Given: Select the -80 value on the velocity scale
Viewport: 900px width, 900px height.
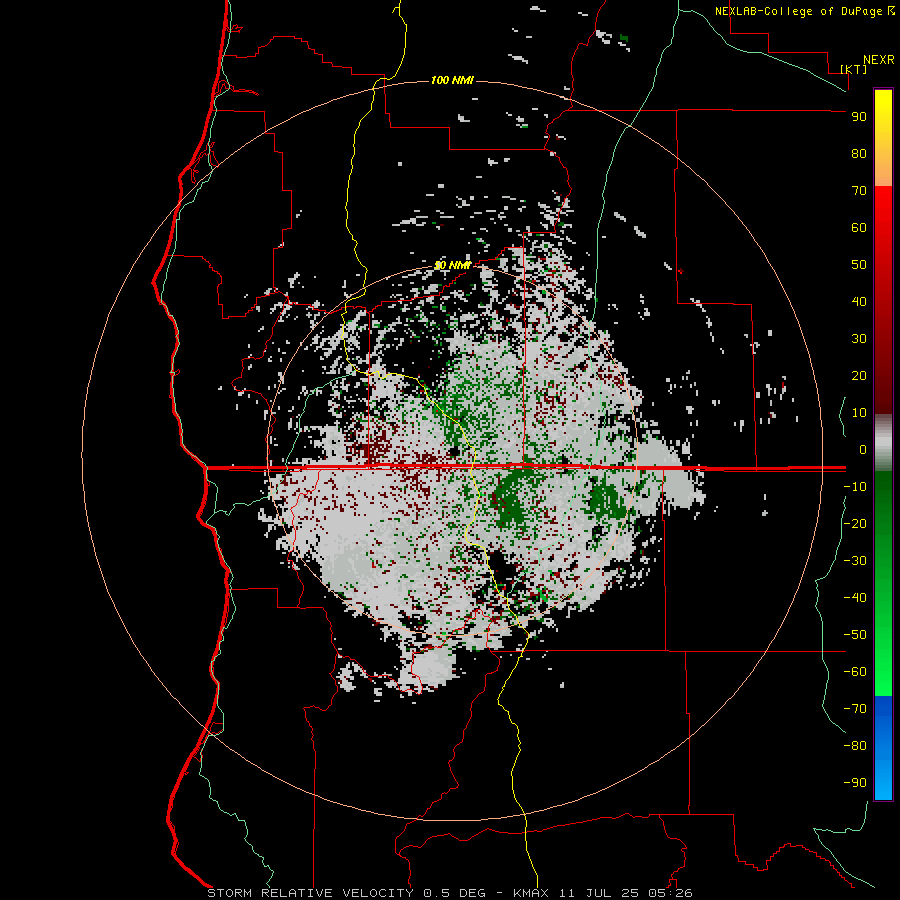Looking at the screenshot, I should (x=855, y=746).
